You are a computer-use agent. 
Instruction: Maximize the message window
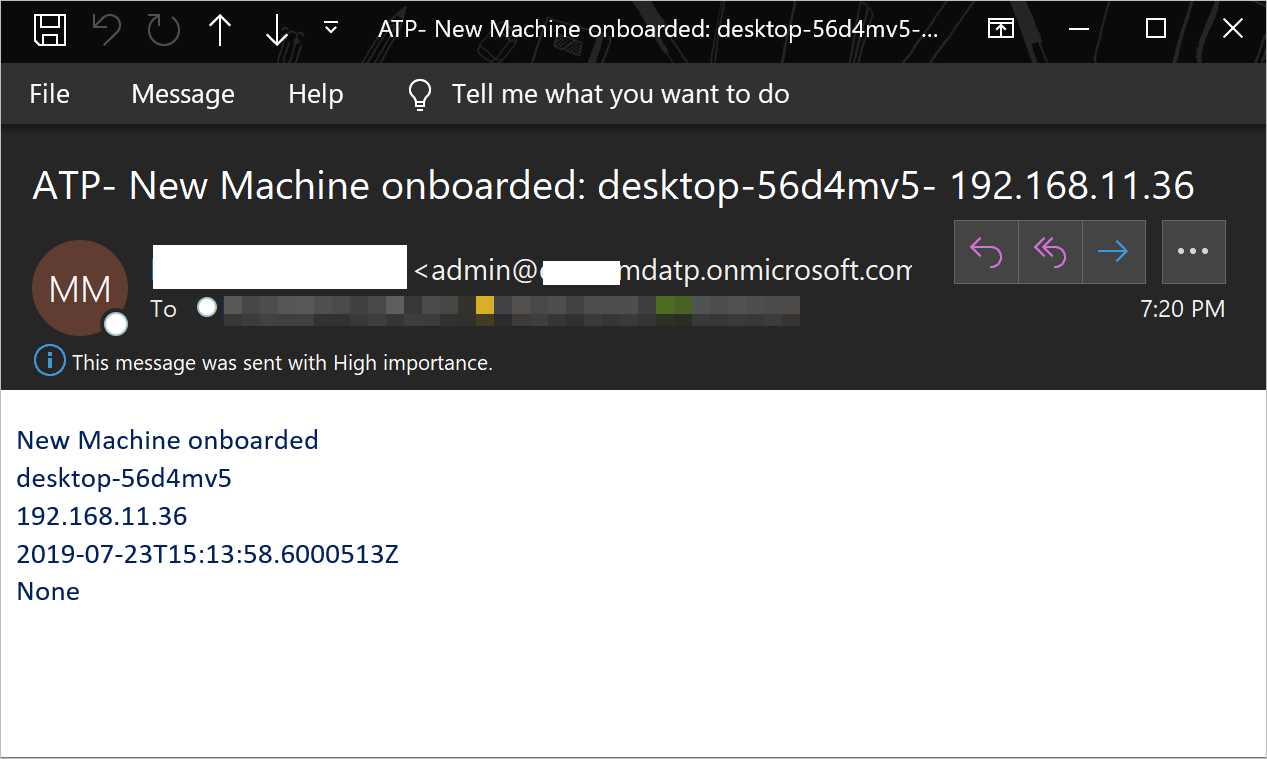(x=1156, y=29)
